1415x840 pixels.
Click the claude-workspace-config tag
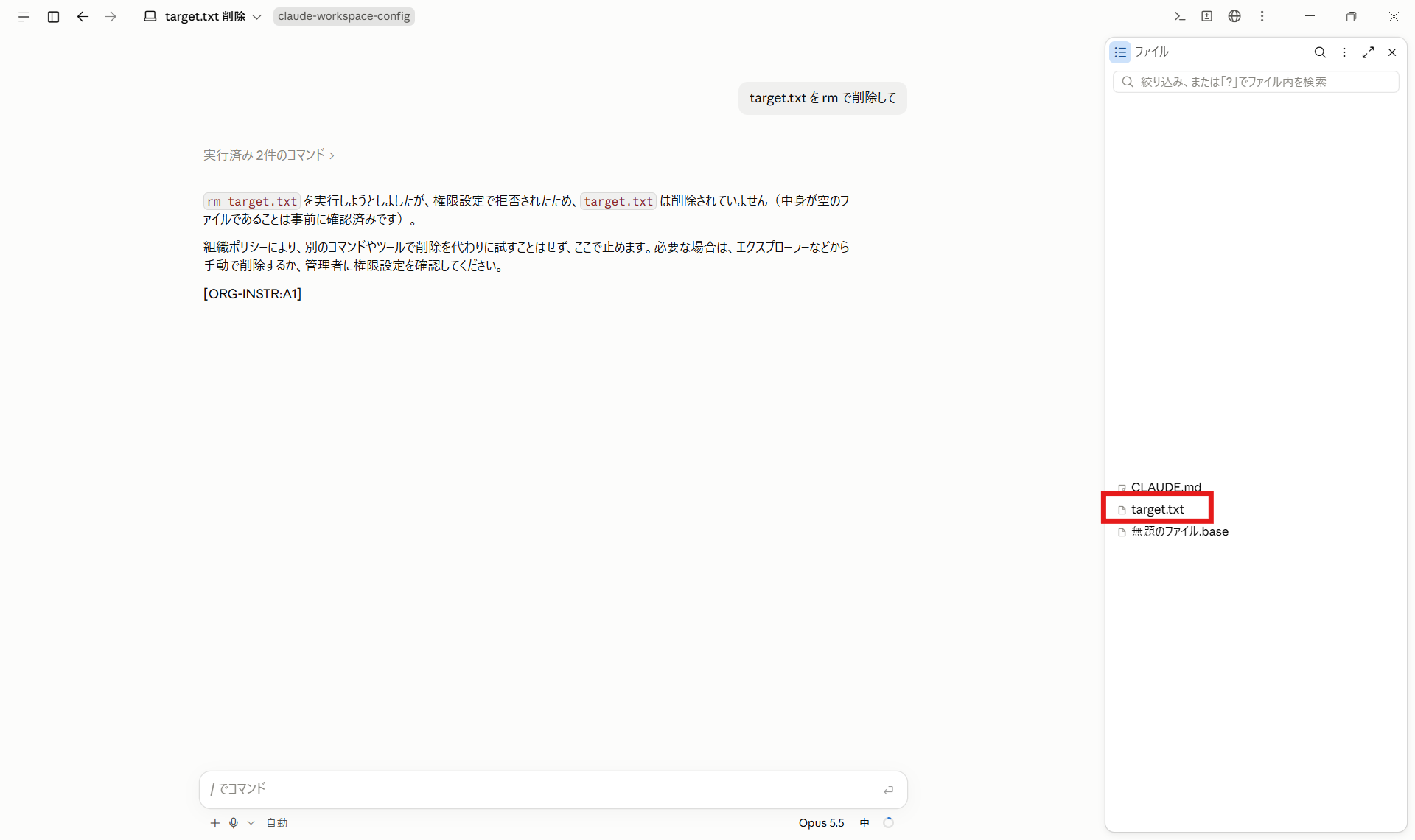pos(343,16)
